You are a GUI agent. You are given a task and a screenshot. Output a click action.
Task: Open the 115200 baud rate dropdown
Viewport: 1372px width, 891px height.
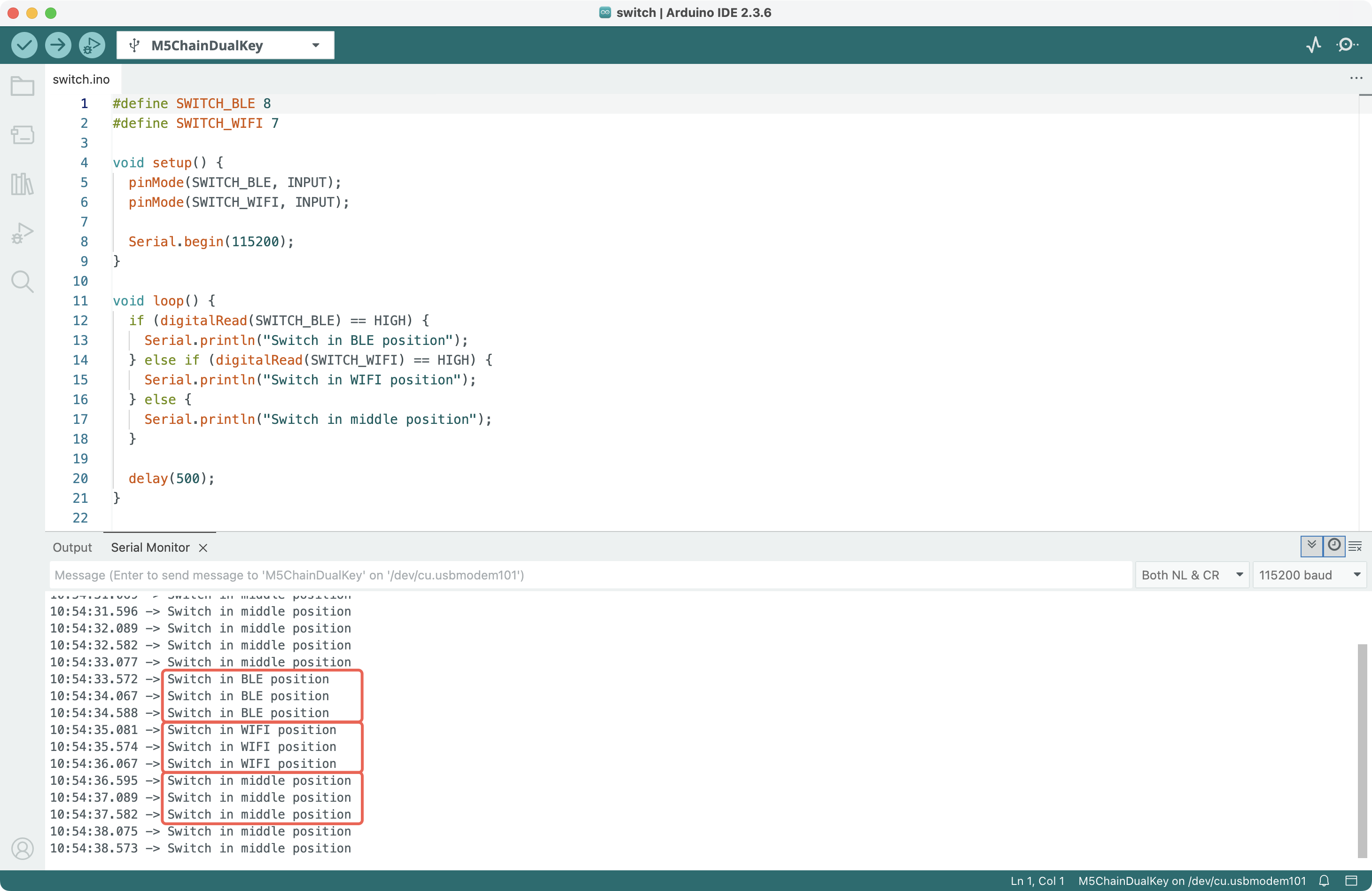click(x=1309, y=575)
